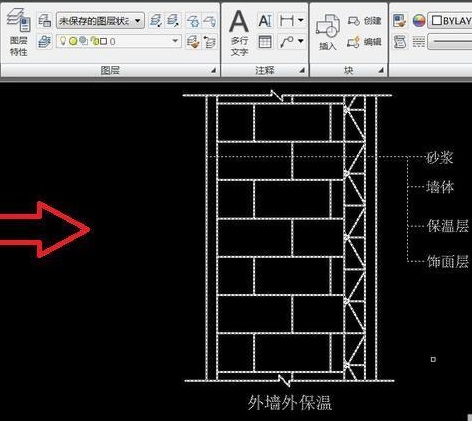The width and height of the screenshot is (472, 421).
Task: Select the 保温层 text label in the drawing
Action: (448, 226)
